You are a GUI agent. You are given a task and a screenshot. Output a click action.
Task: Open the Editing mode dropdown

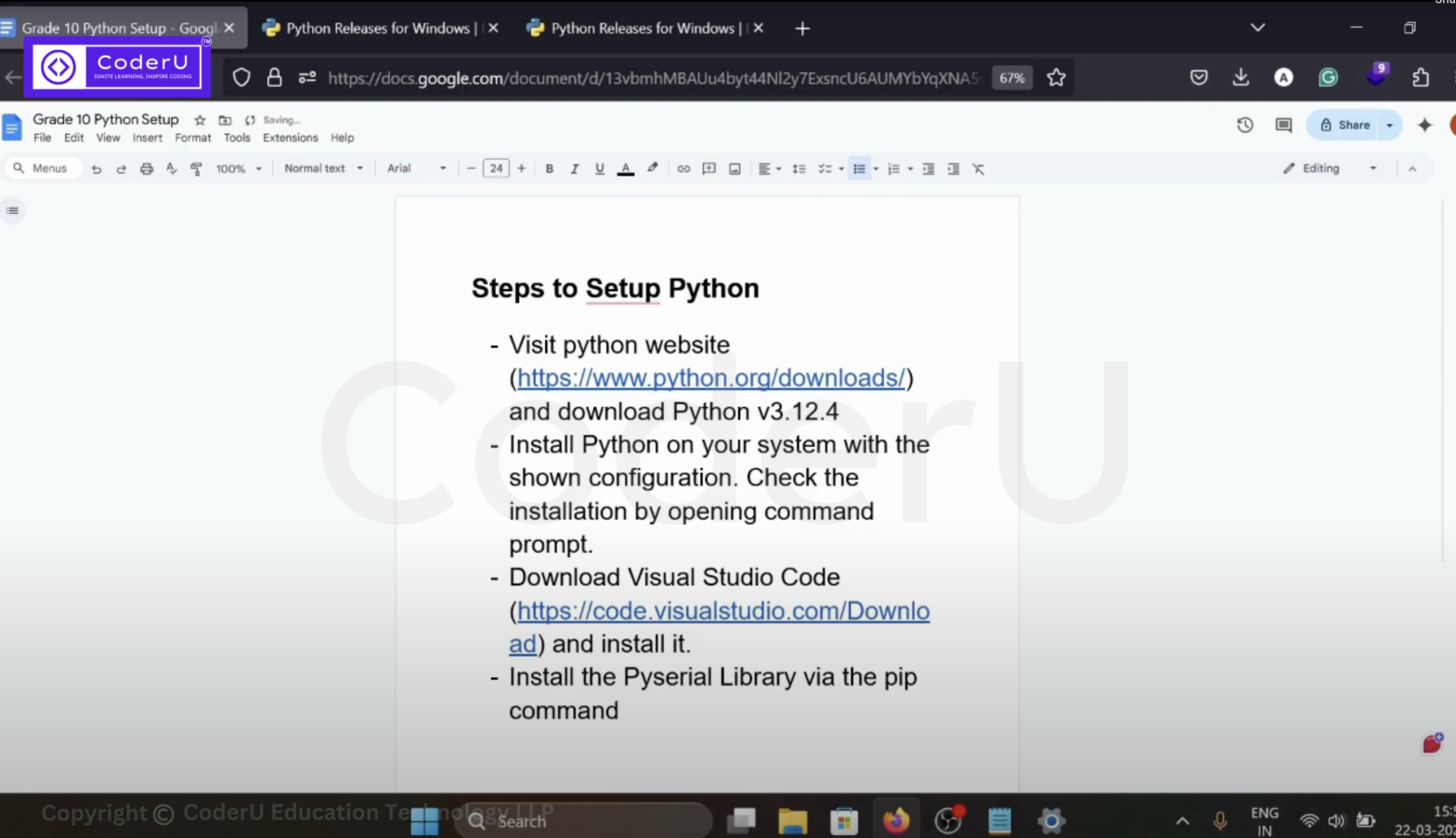[1329, 169]
